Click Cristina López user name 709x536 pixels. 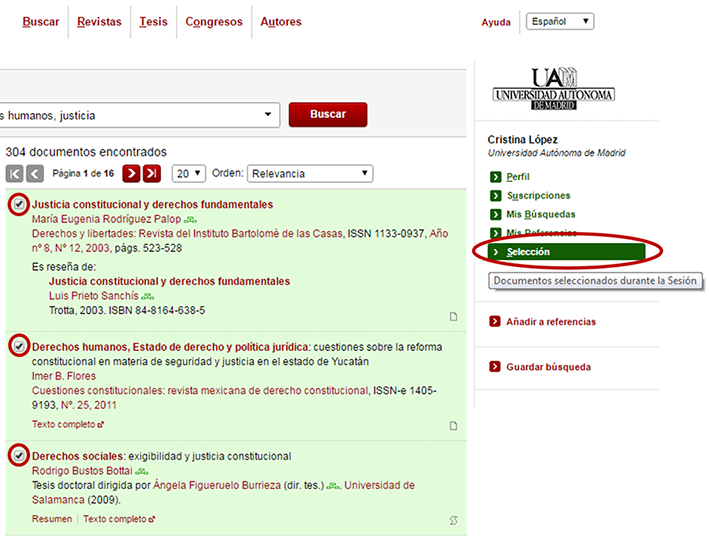tap(522, 139)
